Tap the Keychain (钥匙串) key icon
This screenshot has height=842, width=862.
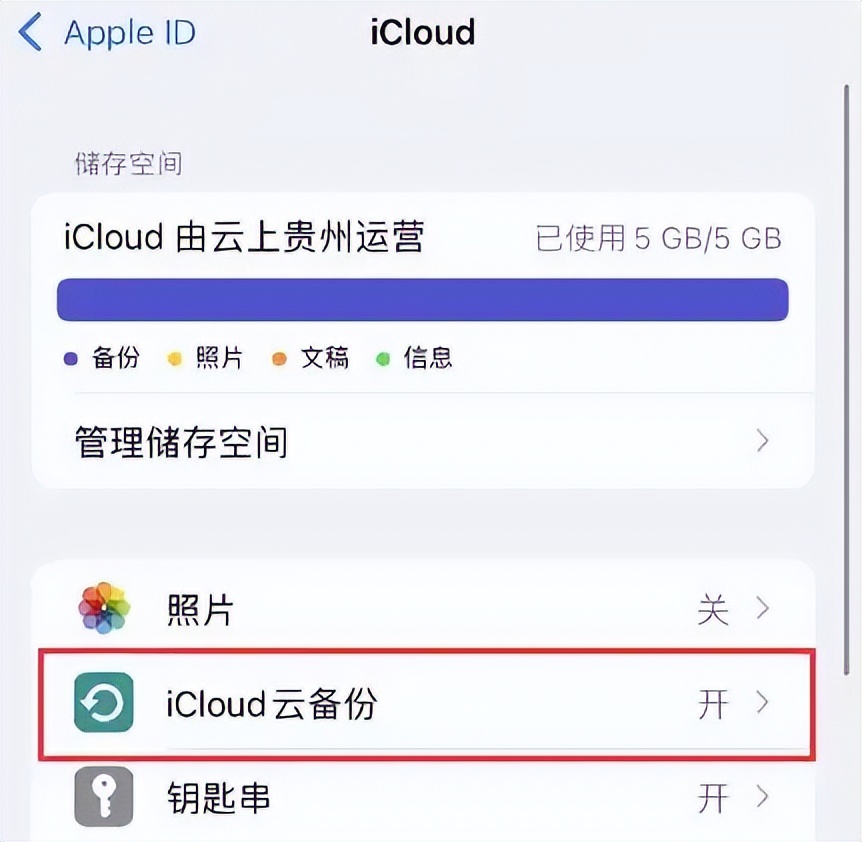coord(101,798)
